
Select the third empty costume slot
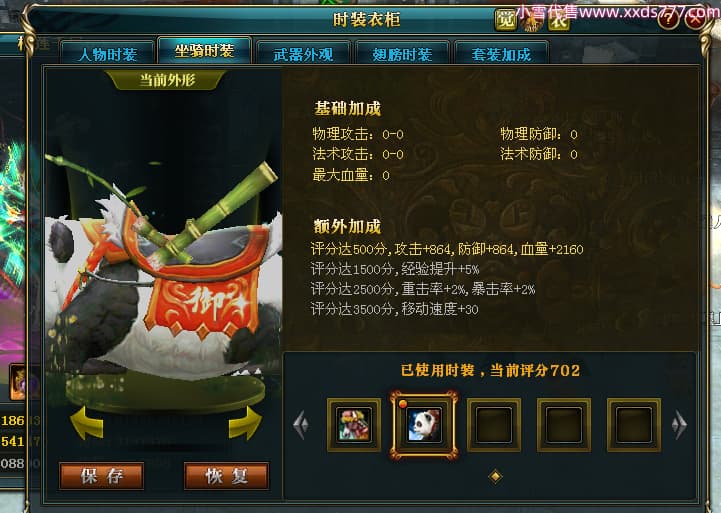tap(494, 425)
